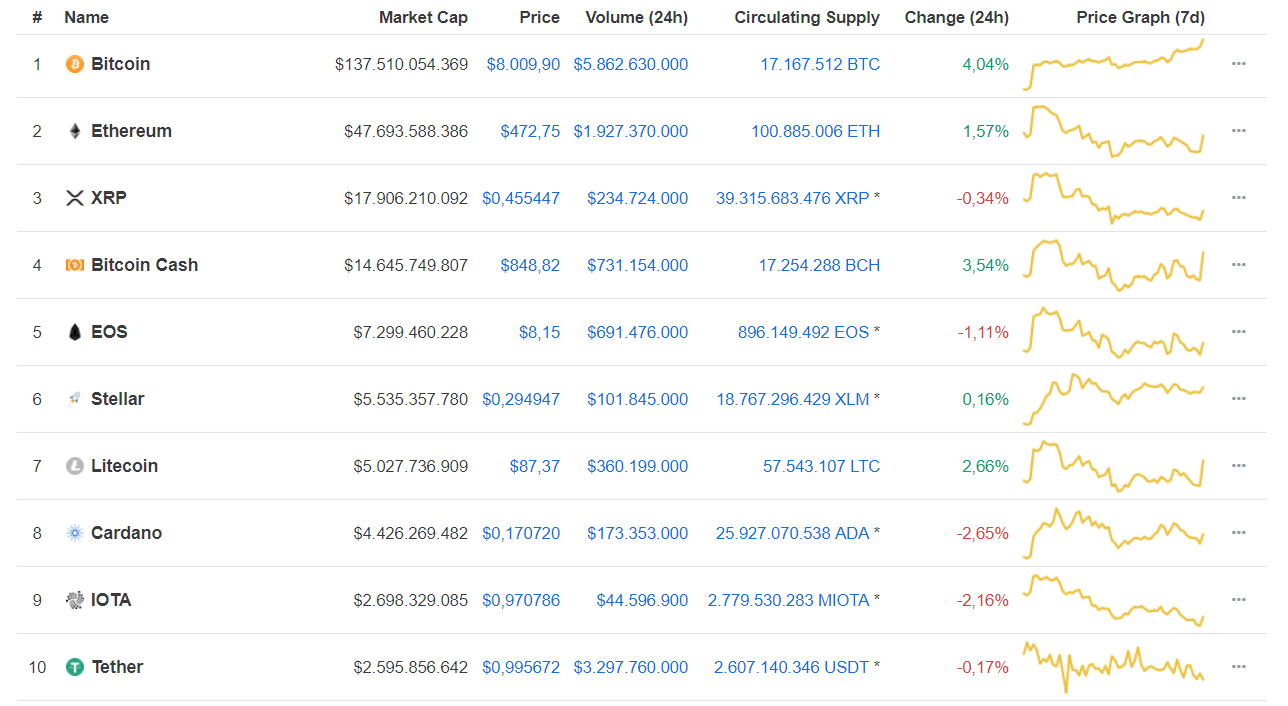The height and width of the screenshot is (706, 1288).
Task: Click the 17.167.512 BTC supply link
Action: tap(820, 63)
